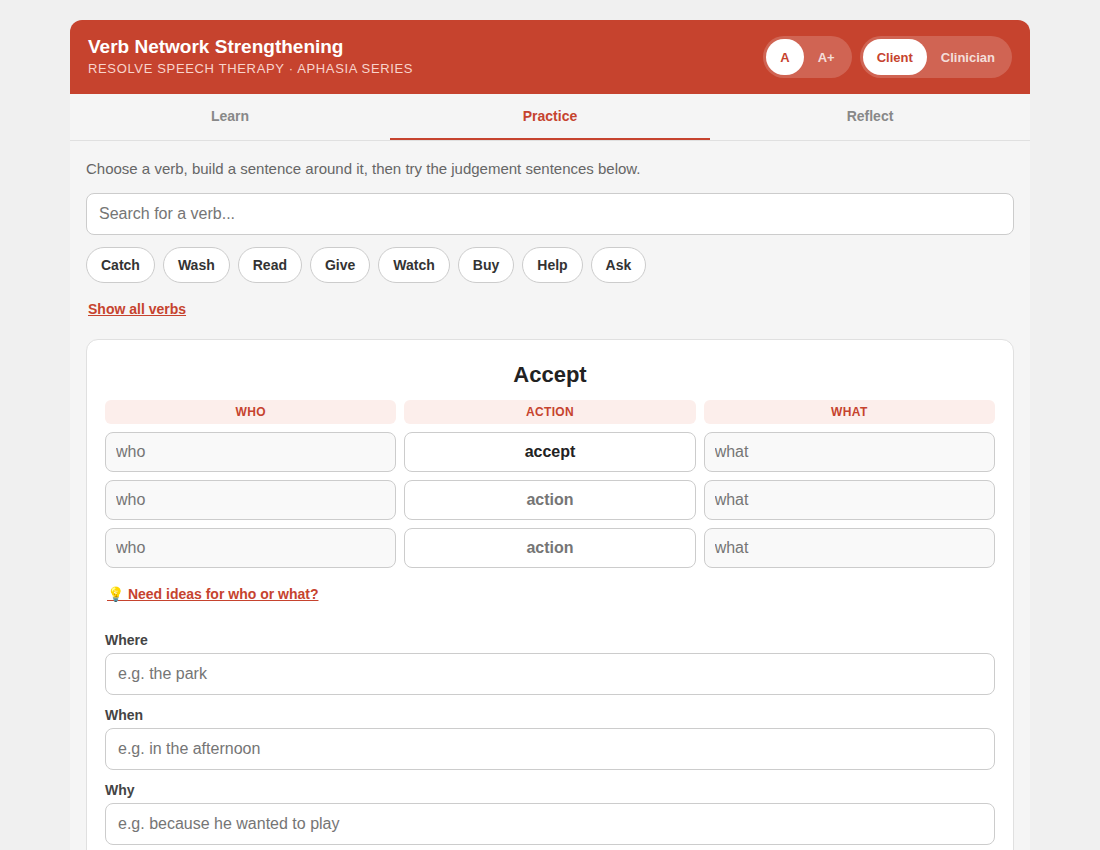Click the ACTION column header
The image size is (1100, 850).
[550, 412]
